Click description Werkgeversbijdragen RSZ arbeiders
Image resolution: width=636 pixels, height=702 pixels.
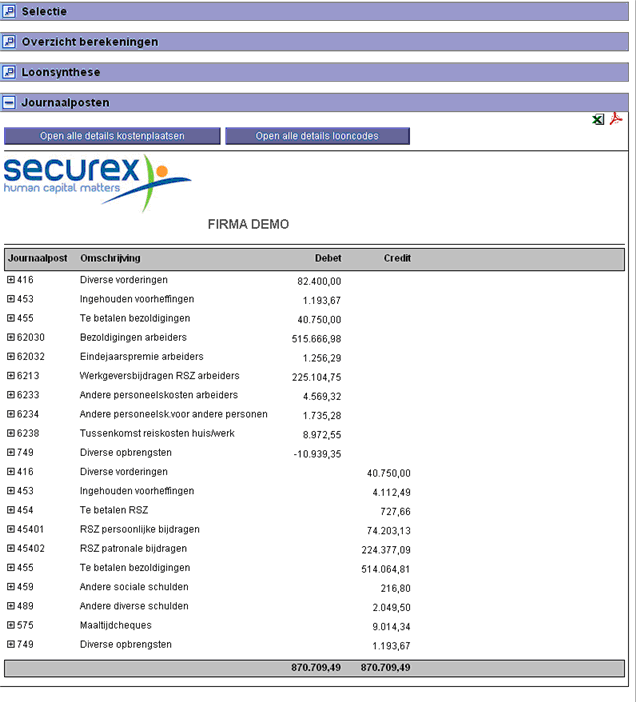pos(159,376)
